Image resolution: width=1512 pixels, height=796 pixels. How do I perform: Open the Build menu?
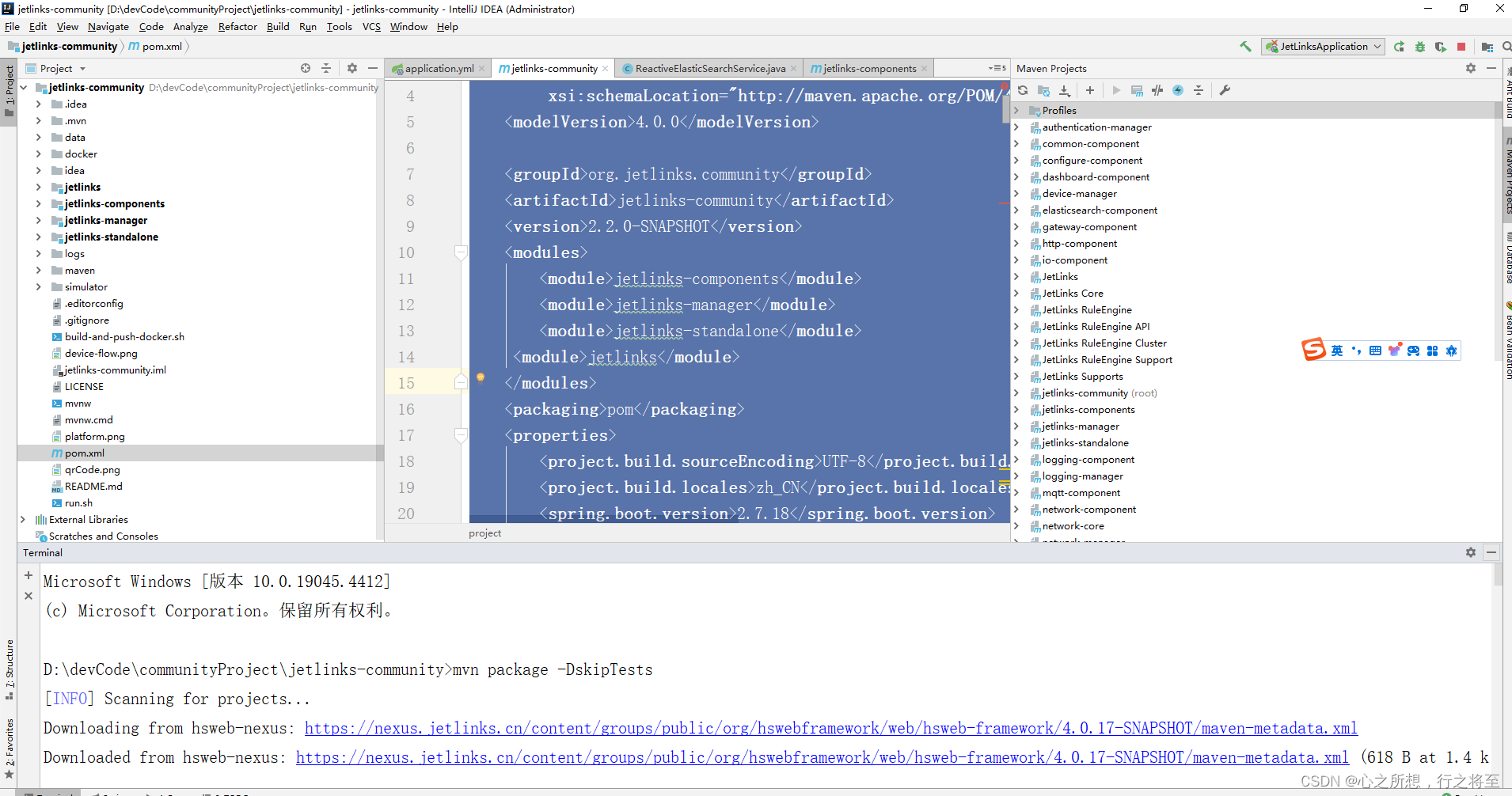click(x=278, y=26)
